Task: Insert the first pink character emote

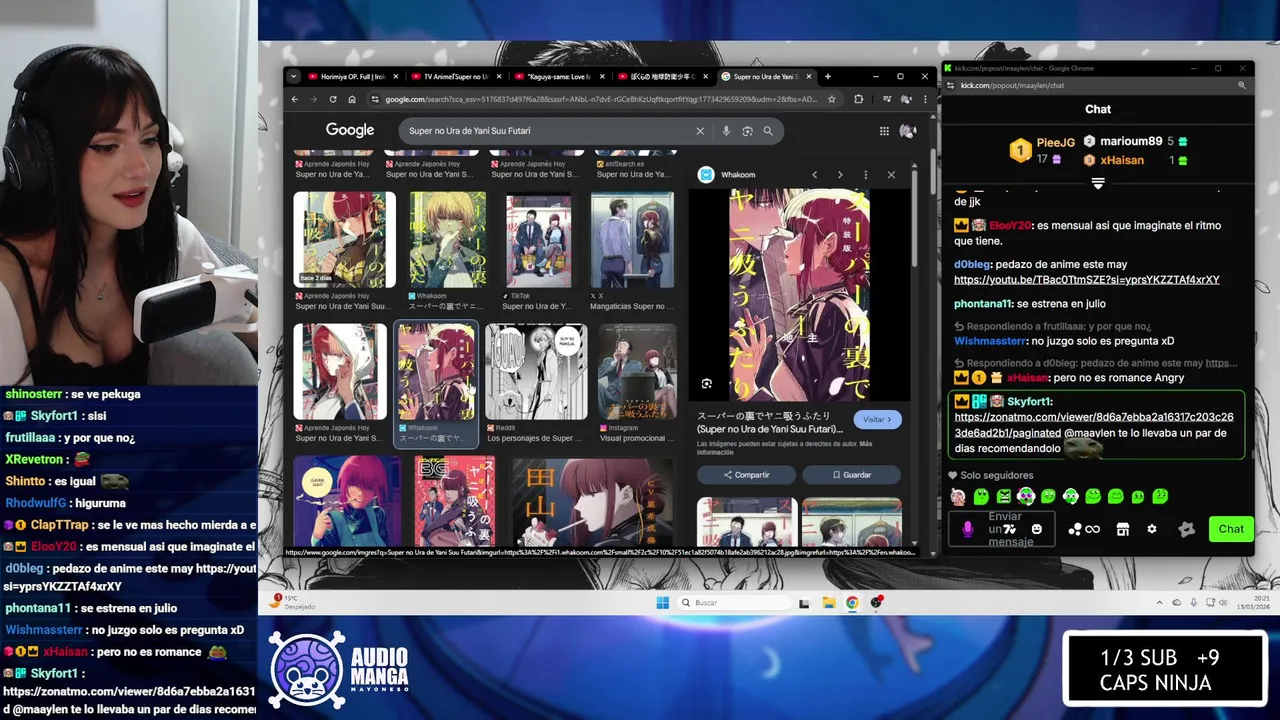Action: (958, 496)
